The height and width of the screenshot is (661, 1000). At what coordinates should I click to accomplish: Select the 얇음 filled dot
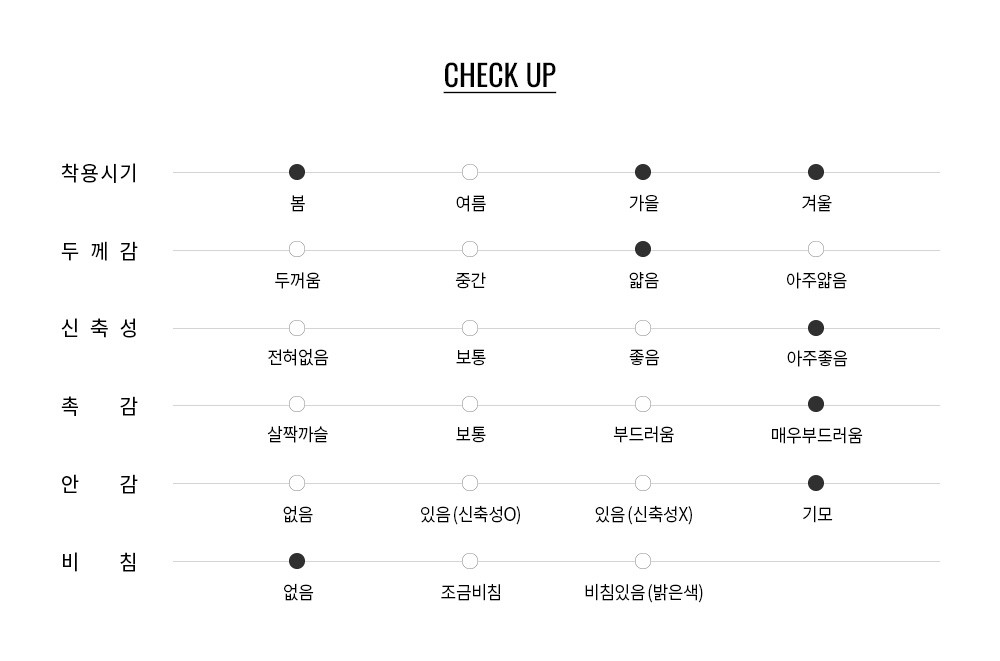[643, 249]
